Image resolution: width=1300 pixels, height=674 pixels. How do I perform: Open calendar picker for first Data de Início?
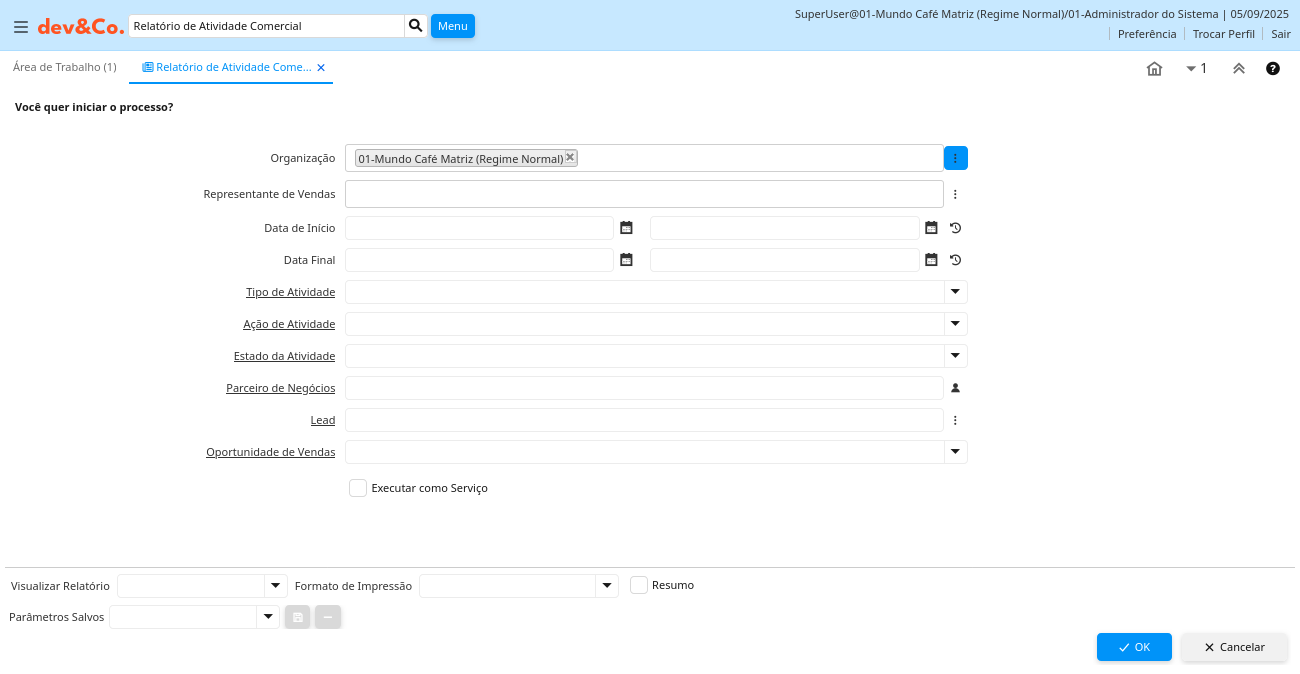(626, 228)
